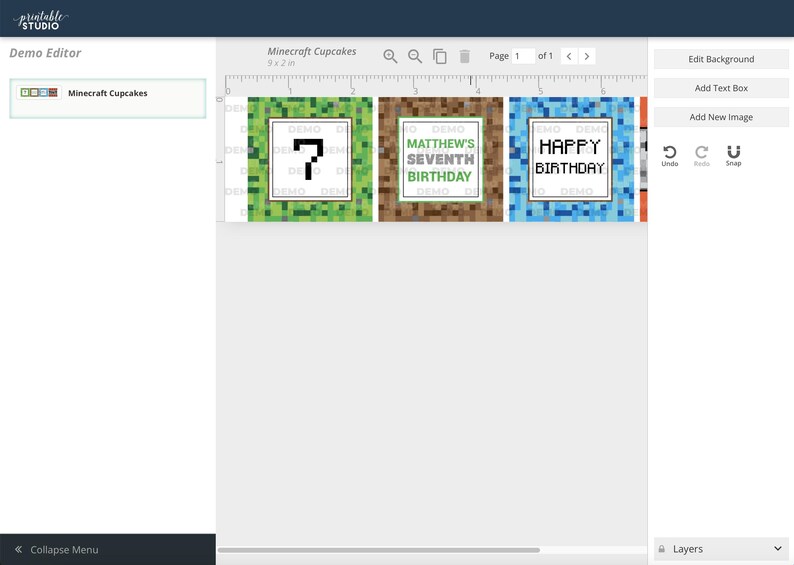The image size is (794, 565).
Task: Click the Demo Editor heading
Action: coord(45,53)
